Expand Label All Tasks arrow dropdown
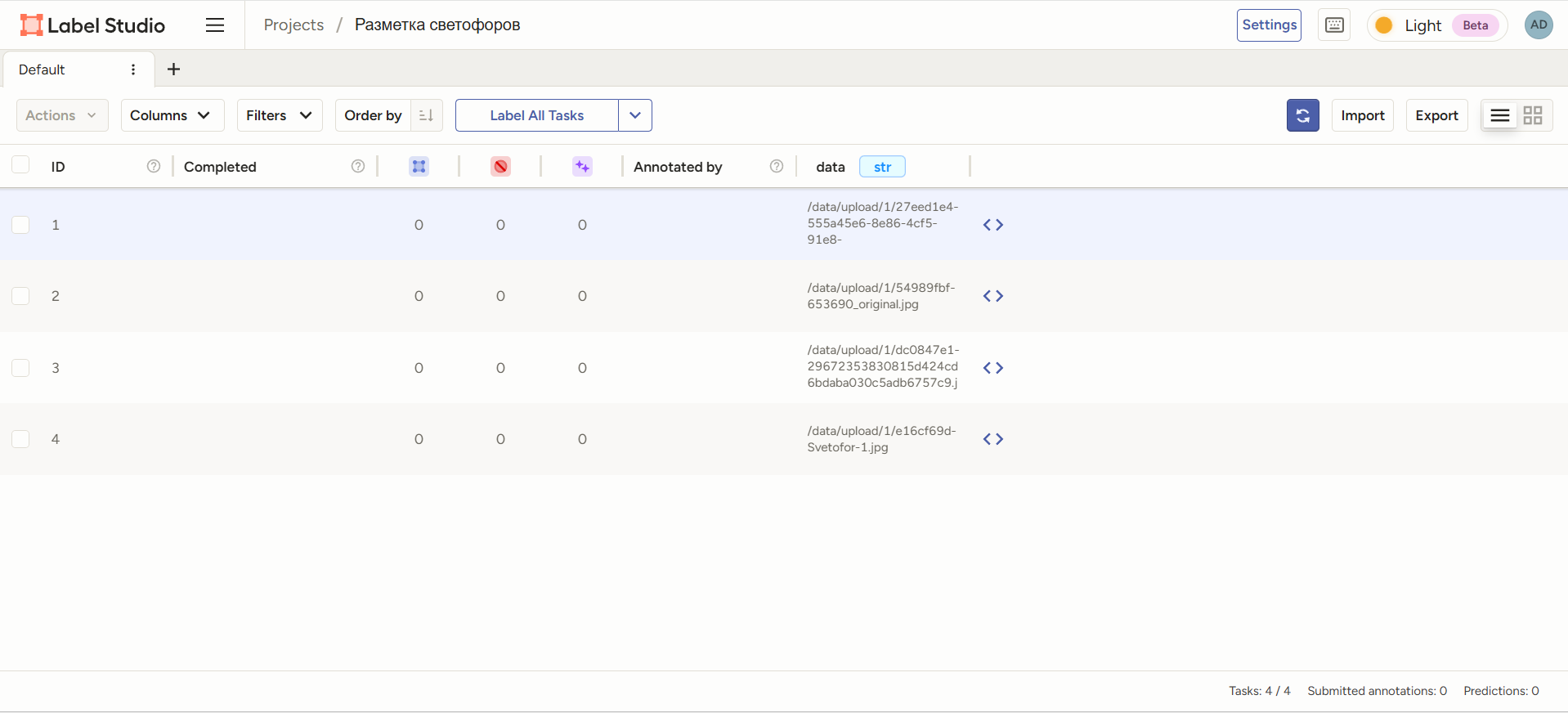Image resolution: width=1568 pixels, height=713 pixels. 634,115
